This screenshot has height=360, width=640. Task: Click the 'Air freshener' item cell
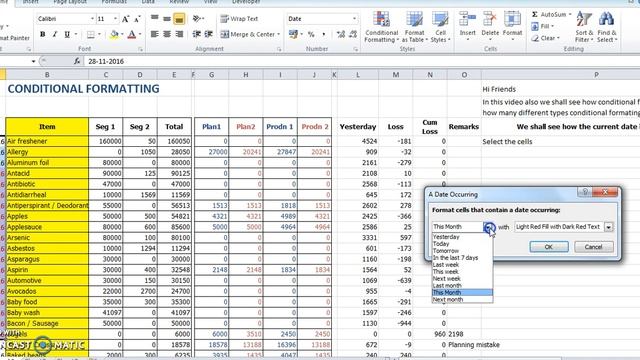tap(47, 141)
